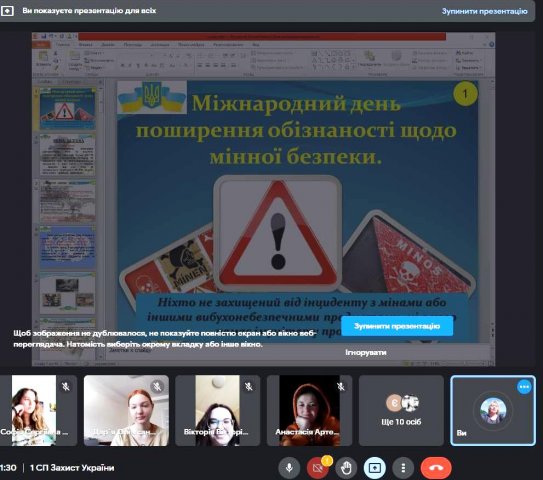Expand the "Ще 10 осіб" participants tile
This screenshot has width=543, height=480.
(401, 410)
